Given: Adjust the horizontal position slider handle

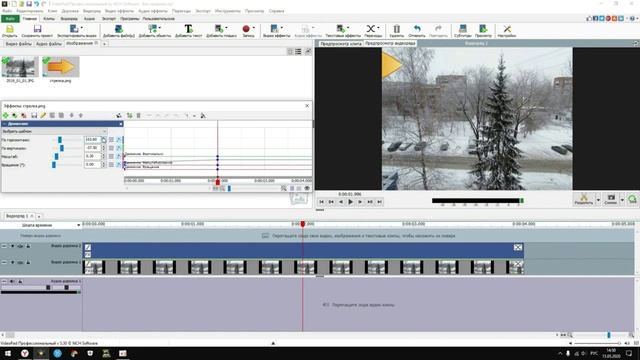Looking at the screenshot, I should pos(60,140).
